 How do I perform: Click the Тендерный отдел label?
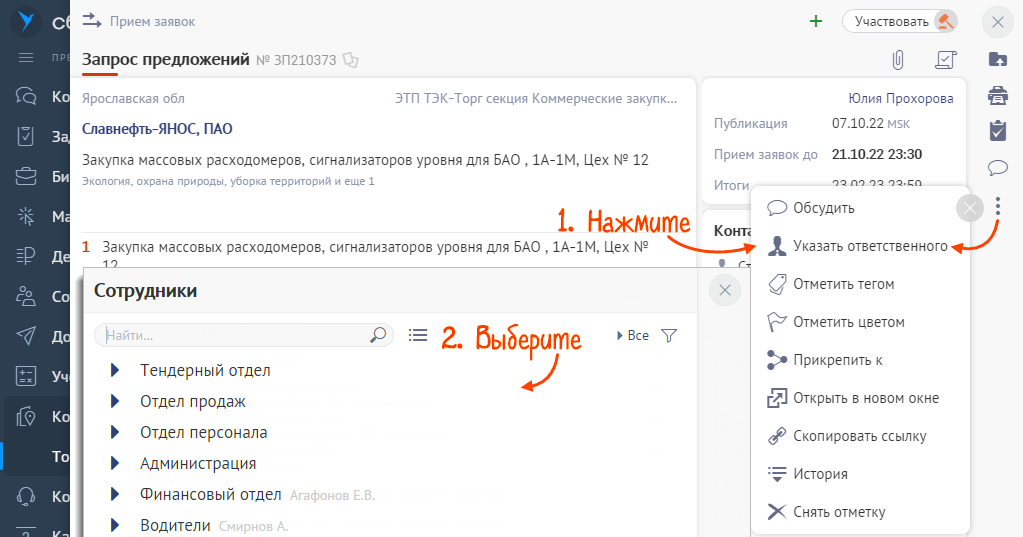205,370
